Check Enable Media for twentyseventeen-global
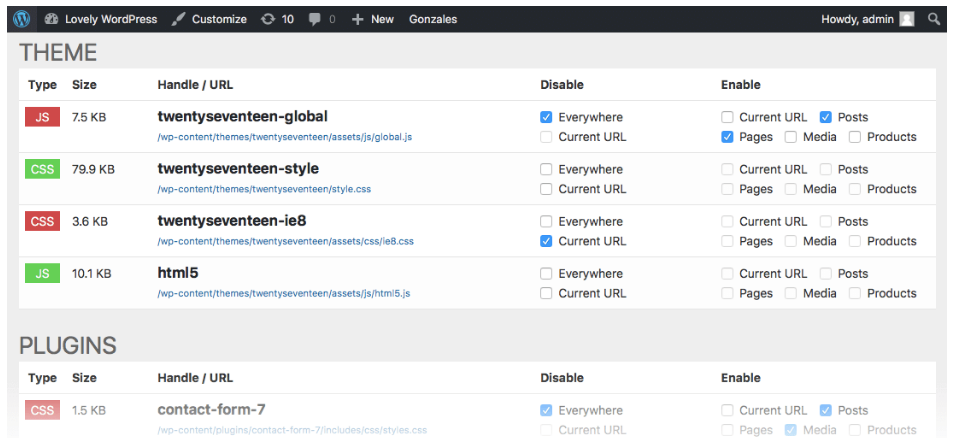Screen dimensions: 954x438 coord(790,137)
